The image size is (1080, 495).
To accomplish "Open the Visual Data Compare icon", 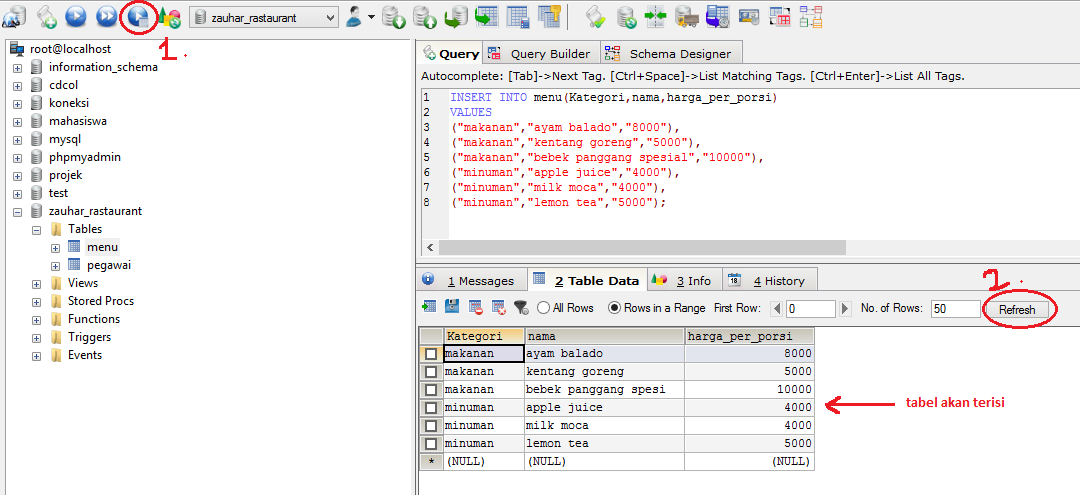I will (x=780, y=17).
